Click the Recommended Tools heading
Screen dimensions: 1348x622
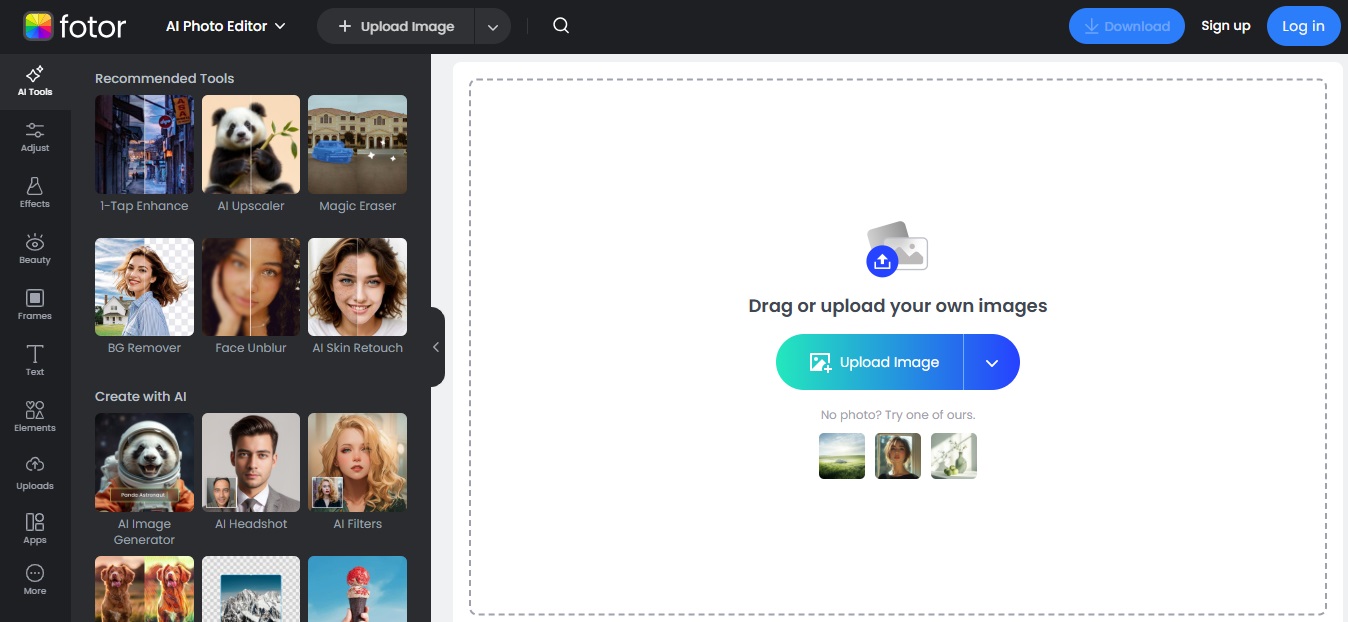click(165, 78)
